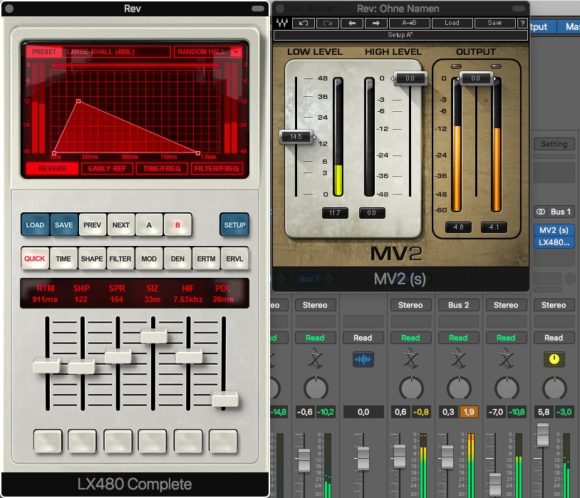Open MV2 help with the question mark
The width and height of the screenshot is (580, 498).
(x=522, y=23)
